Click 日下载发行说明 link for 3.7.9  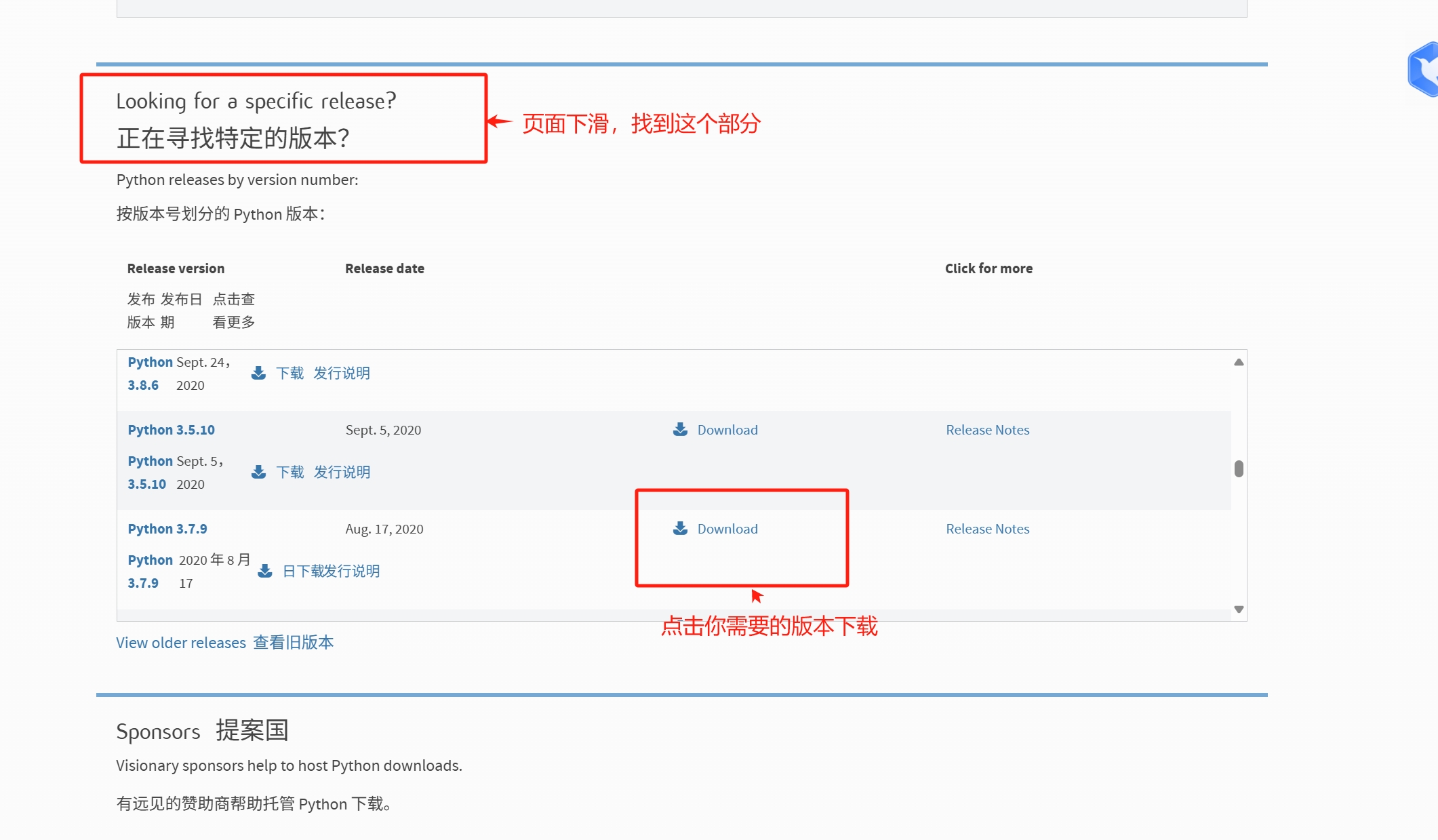[331, 572]
